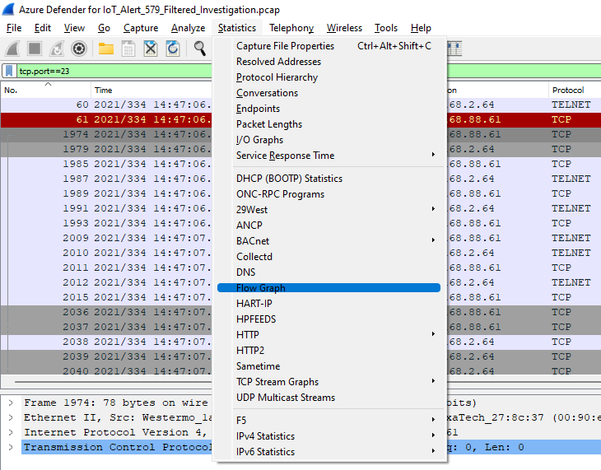The width and height of the screenshot is (601, 470).
Task: Select HPFEEDS statistics
Action: click(328, 319)
